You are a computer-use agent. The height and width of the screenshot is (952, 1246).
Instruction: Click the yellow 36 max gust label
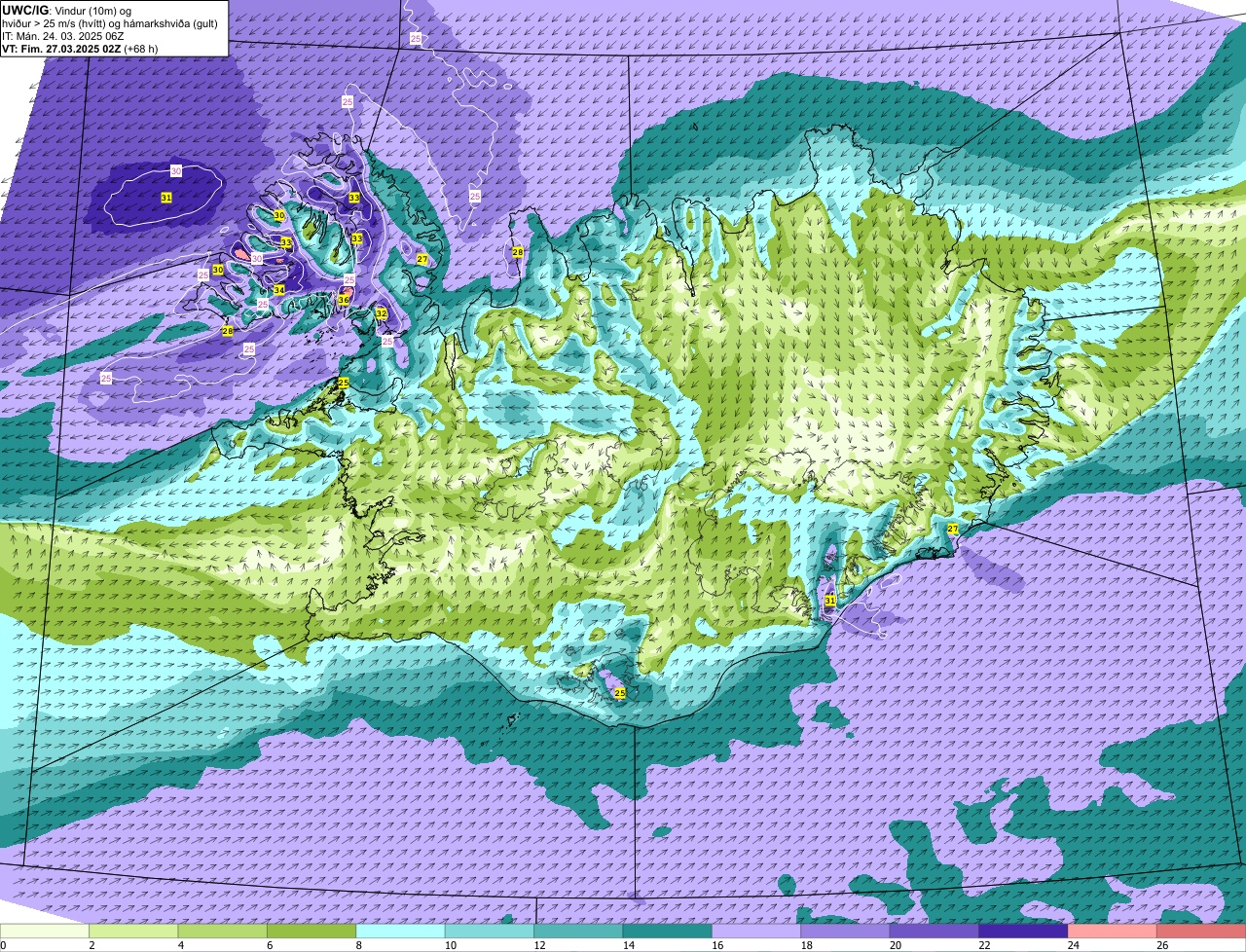tap(344, 301)
